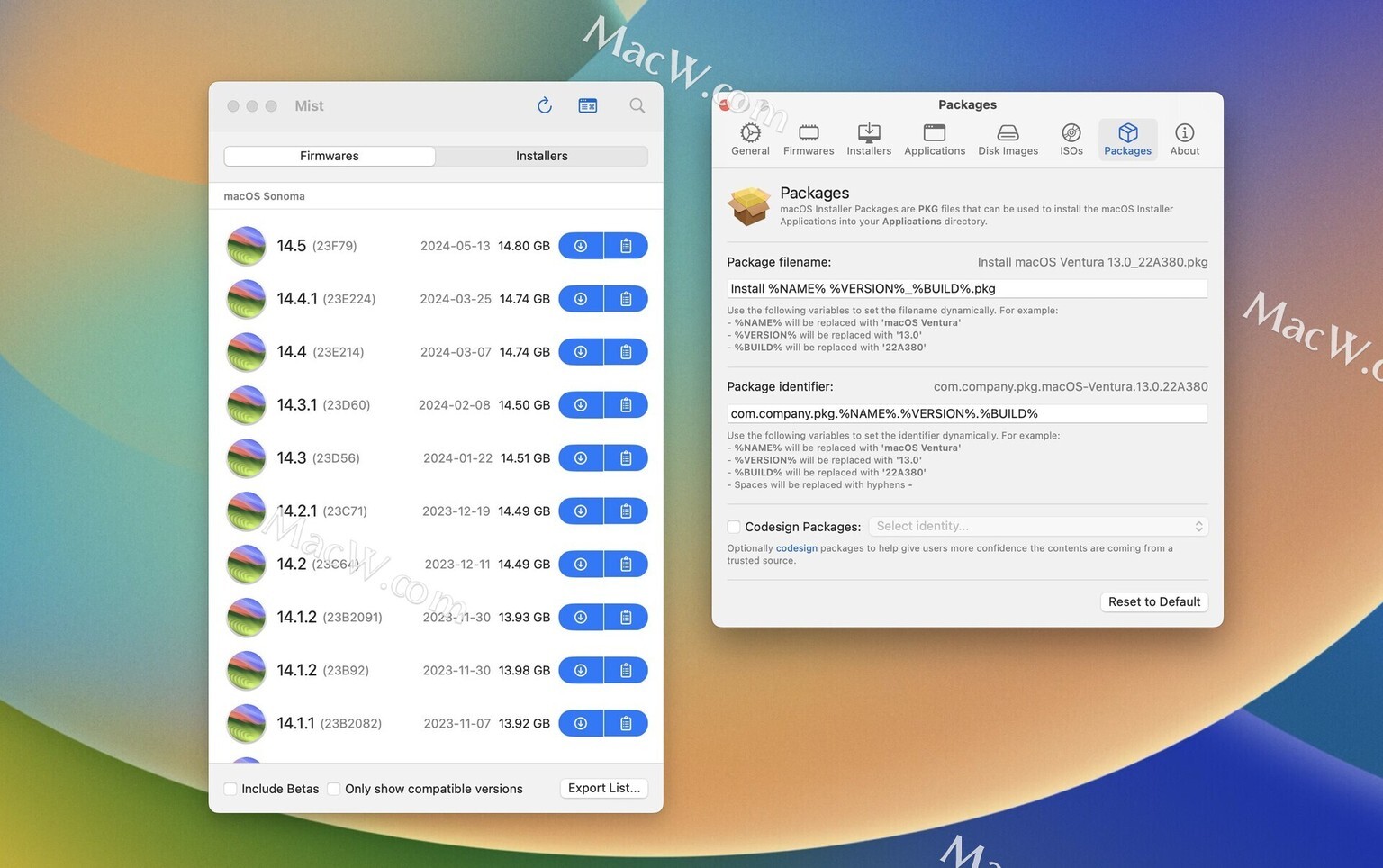Download macOS 14.2.1 (23C71) firmware
Screen dimensions: 1383x868
click(x=581, y=511)
